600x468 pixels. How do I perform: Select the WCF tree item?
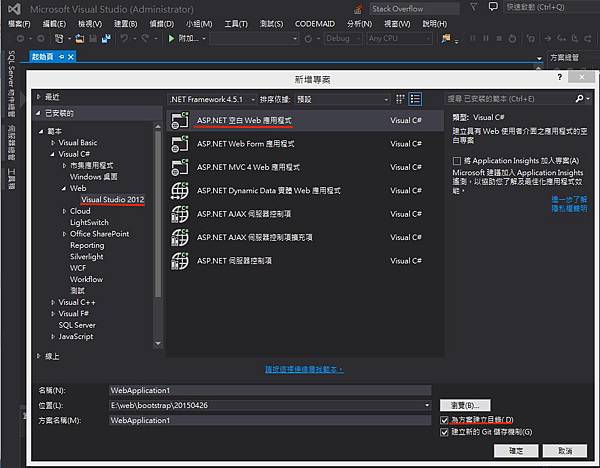click(x=78, y=268)
